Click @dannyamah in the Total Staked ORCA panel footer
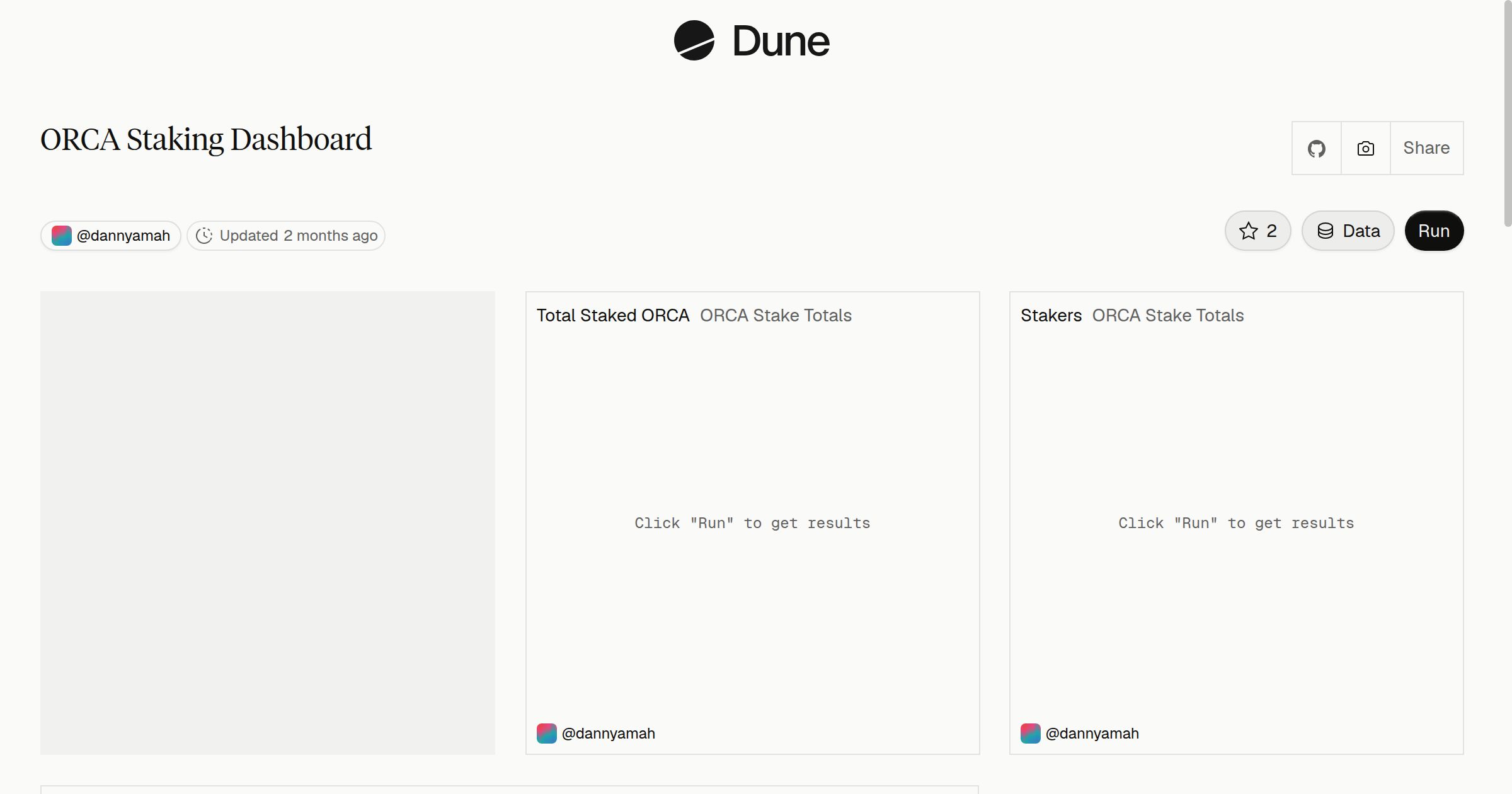Image resolution: width=1512 pixels, height=794 pixels. (608, 734)
